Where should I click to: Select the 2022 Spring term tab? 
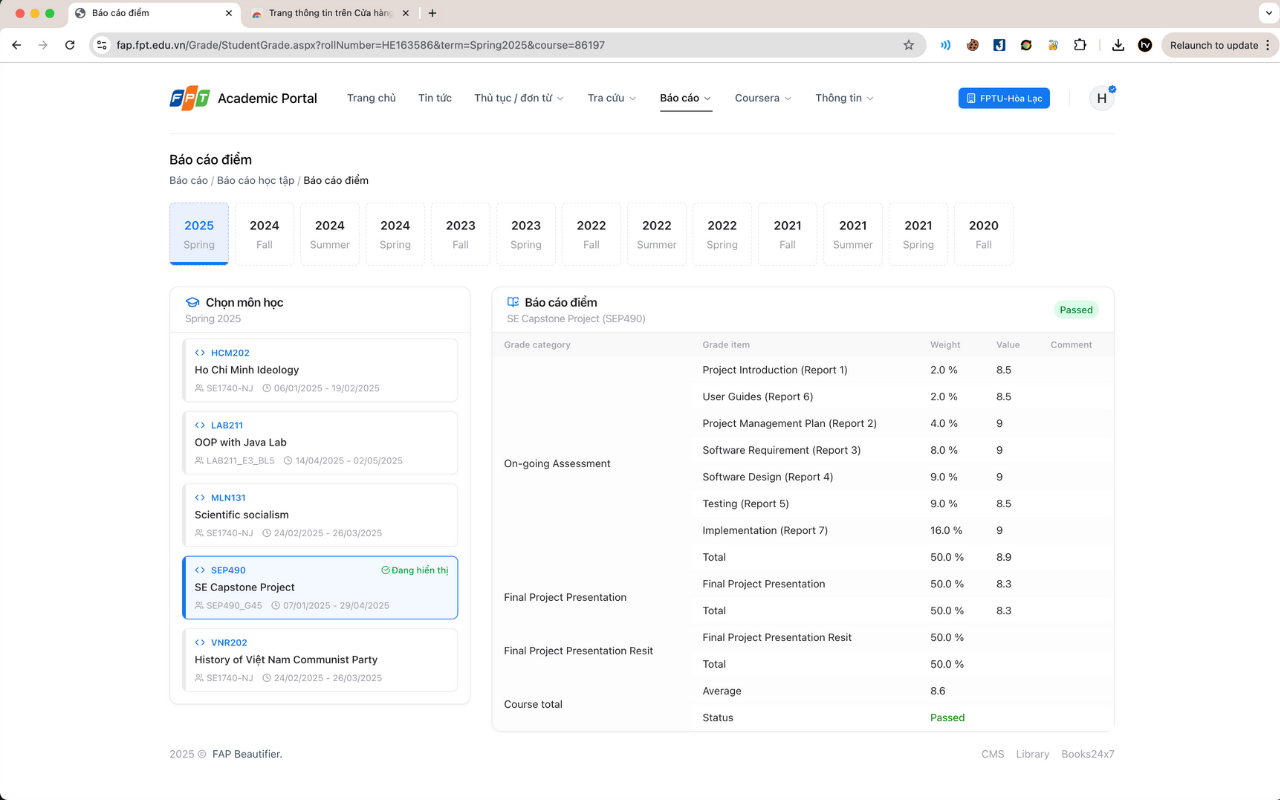tap(722, 234)
